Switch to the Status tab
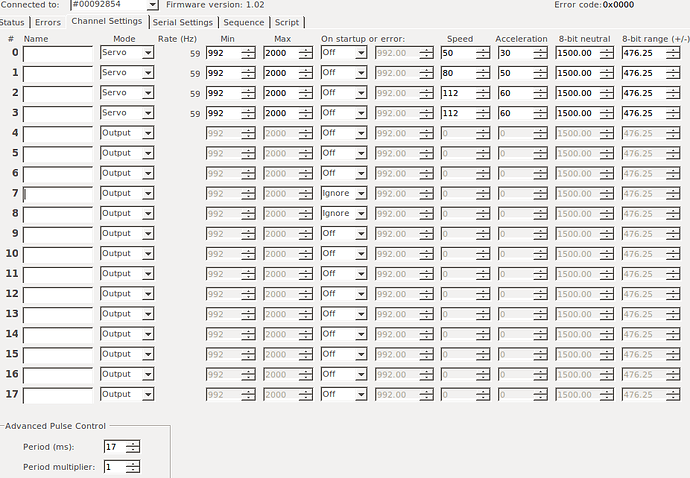The width and height of the screenshot is (690, 478). click(x=13, y=22)
